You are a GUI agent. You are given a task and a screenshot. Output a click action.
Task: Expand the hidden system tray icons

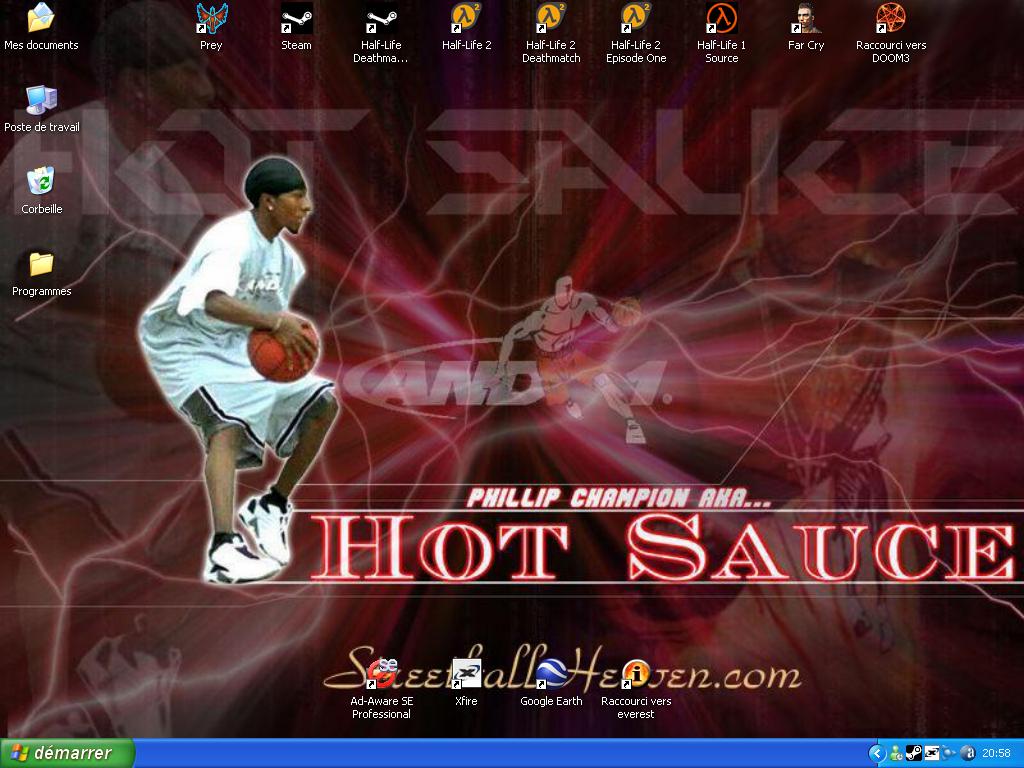878,753
